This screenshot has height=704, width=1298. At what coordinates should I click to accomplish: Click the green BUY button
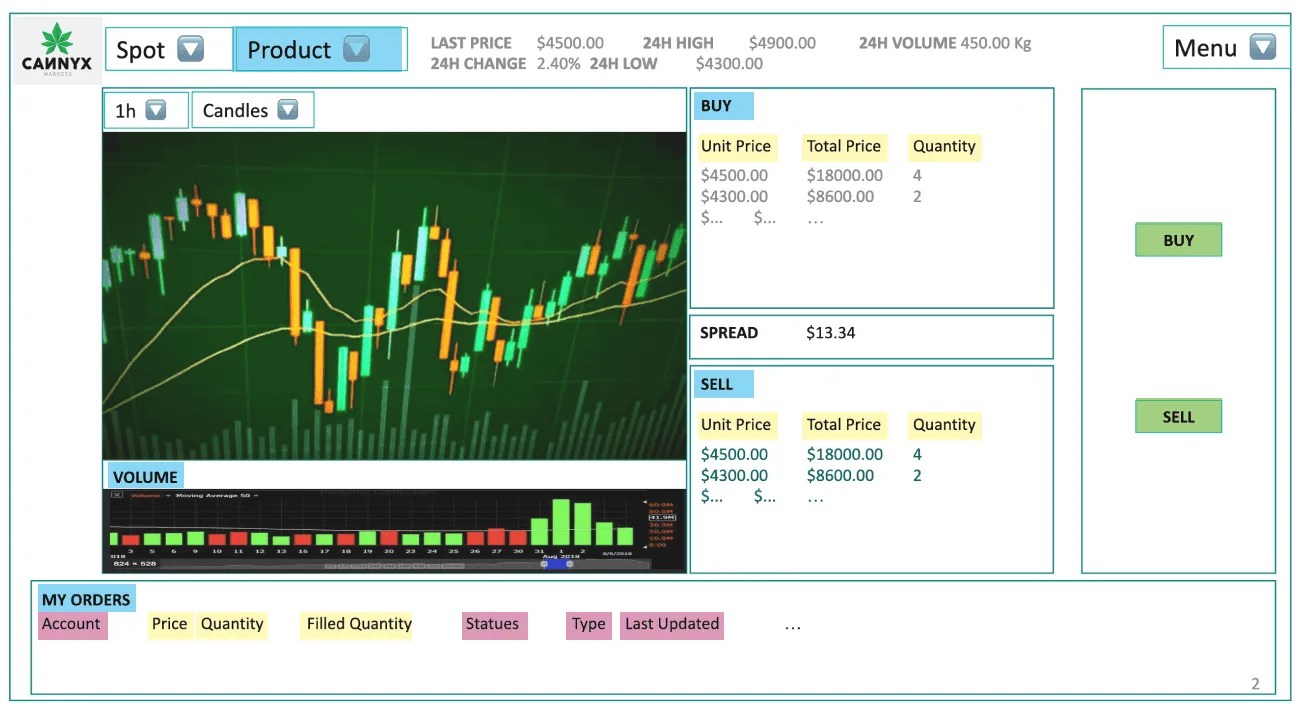[x=1178, y=240]
